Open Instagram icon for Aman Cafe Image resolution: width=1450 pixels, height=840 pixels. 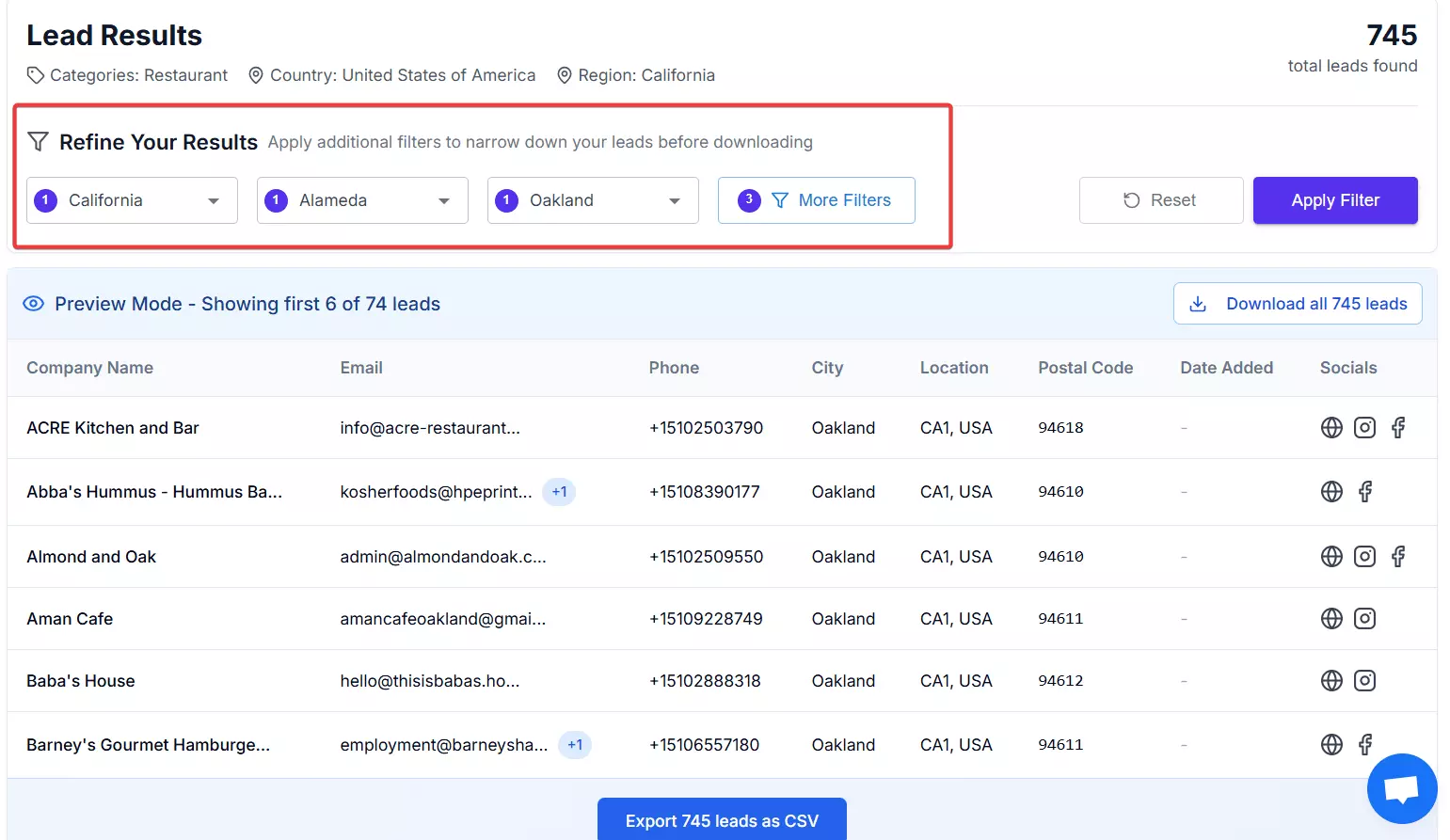pos(1364,619)
